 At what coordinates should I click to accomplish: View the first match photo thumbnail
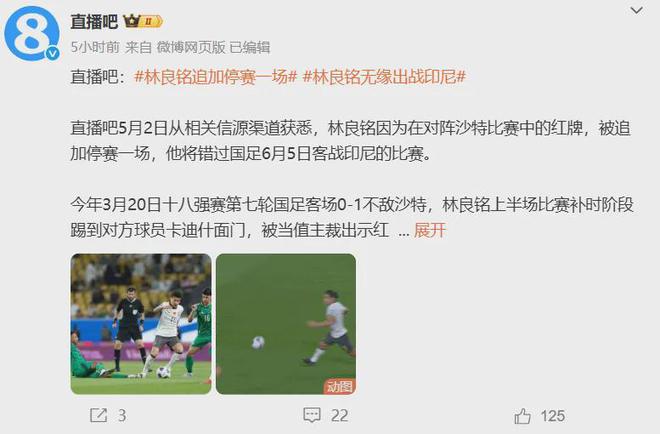141,324
